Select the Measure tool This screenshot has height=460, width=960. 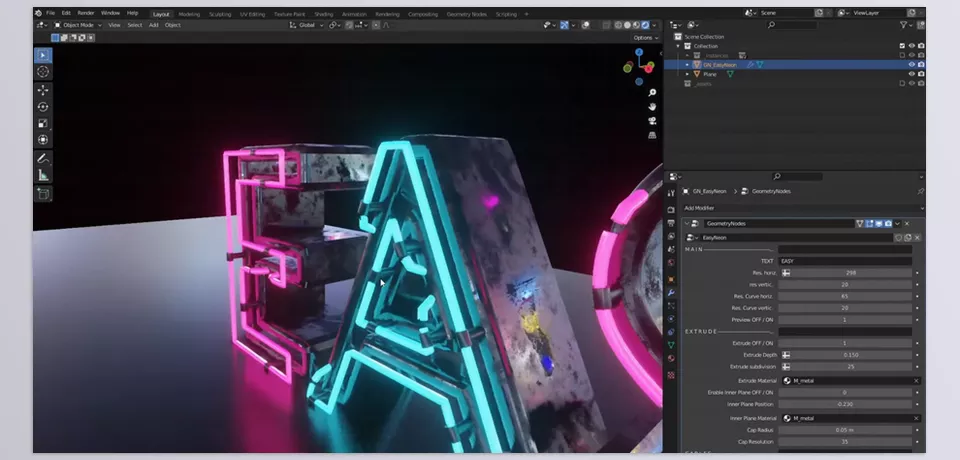[43, 175]
